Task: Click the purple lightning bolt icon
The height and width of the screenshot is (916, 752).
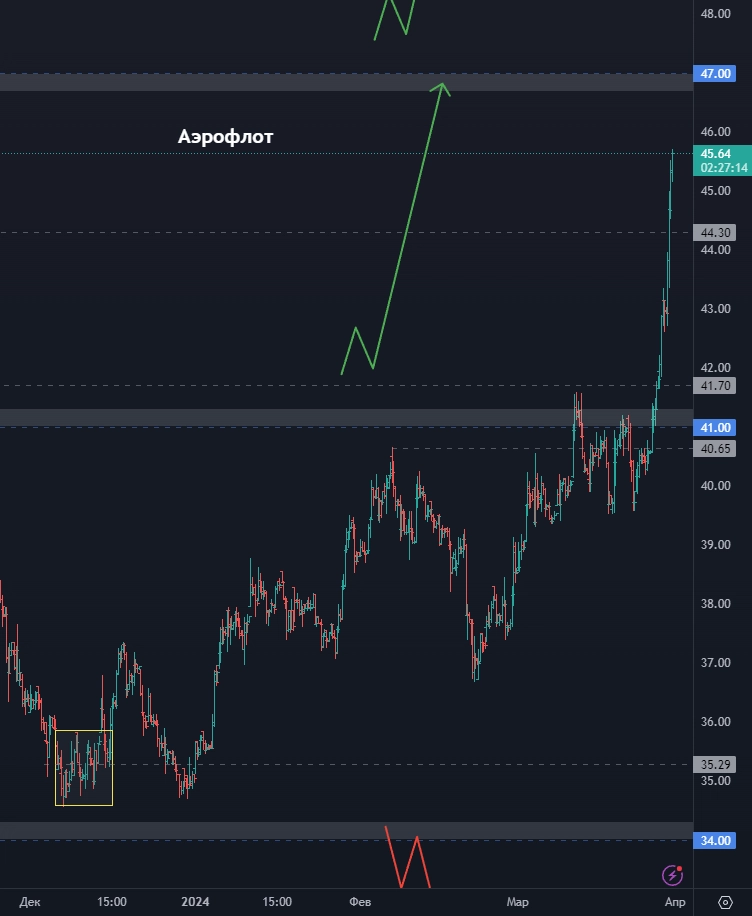Action: (x=674, y=876)
